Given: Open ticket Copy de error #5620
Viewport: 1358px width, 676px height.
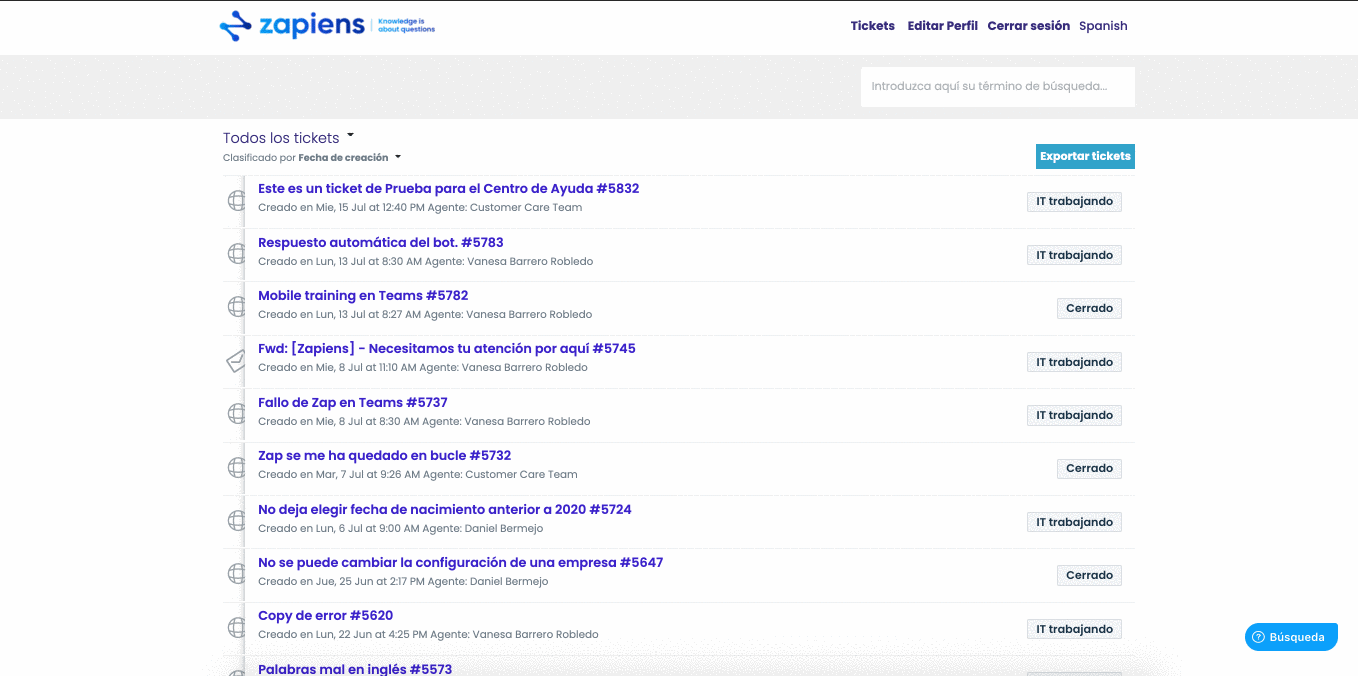Looking at the screenshot, I should tap(326, 616).
